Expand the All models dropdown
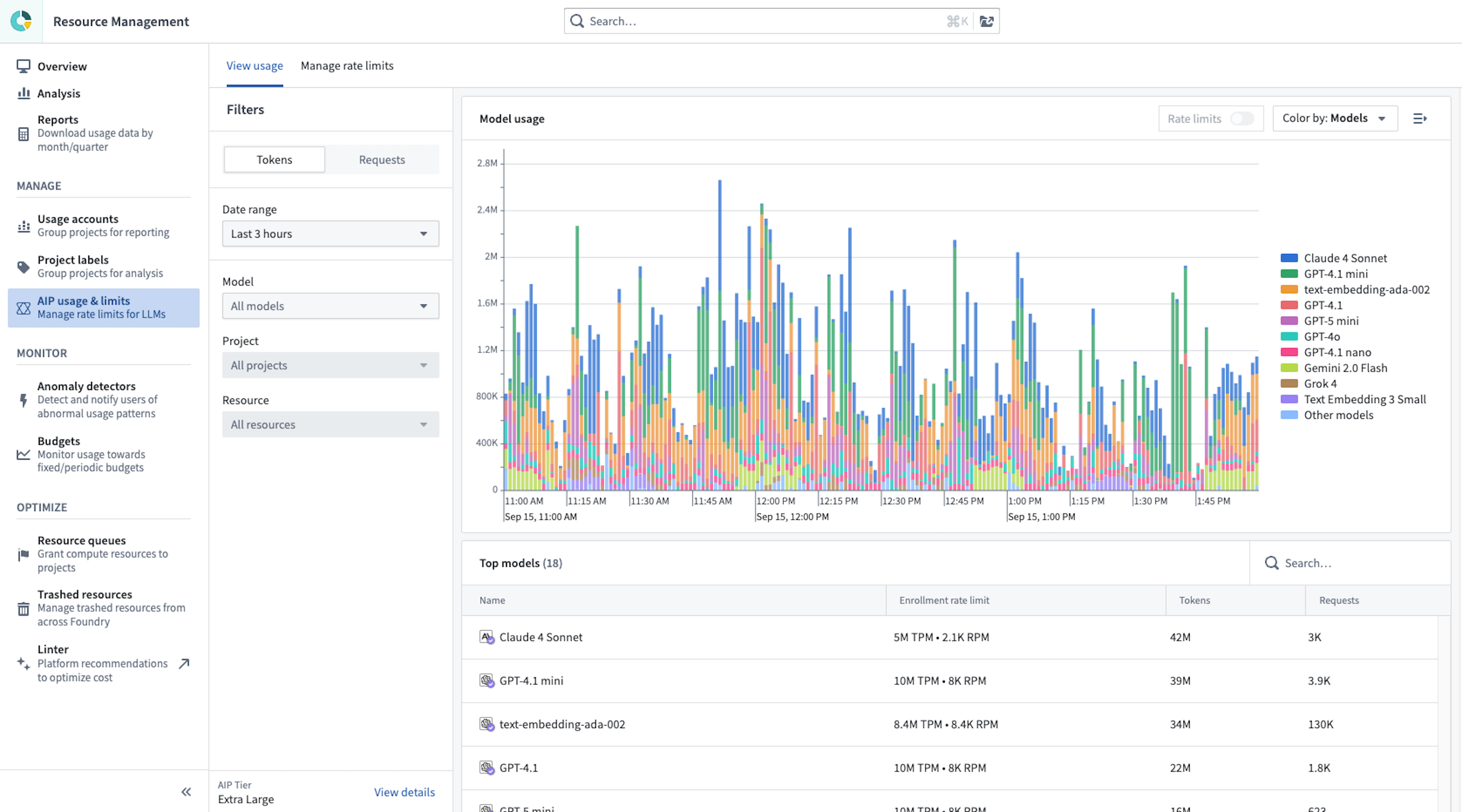 tap(330, 306)
